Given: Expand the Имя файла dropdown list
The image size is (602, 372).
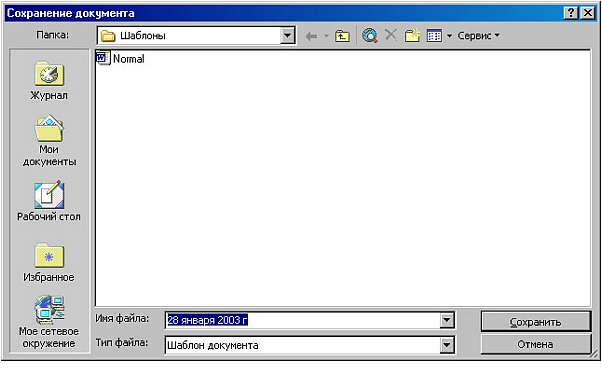Looking at the screenshot, I should (x=447, y=320).
